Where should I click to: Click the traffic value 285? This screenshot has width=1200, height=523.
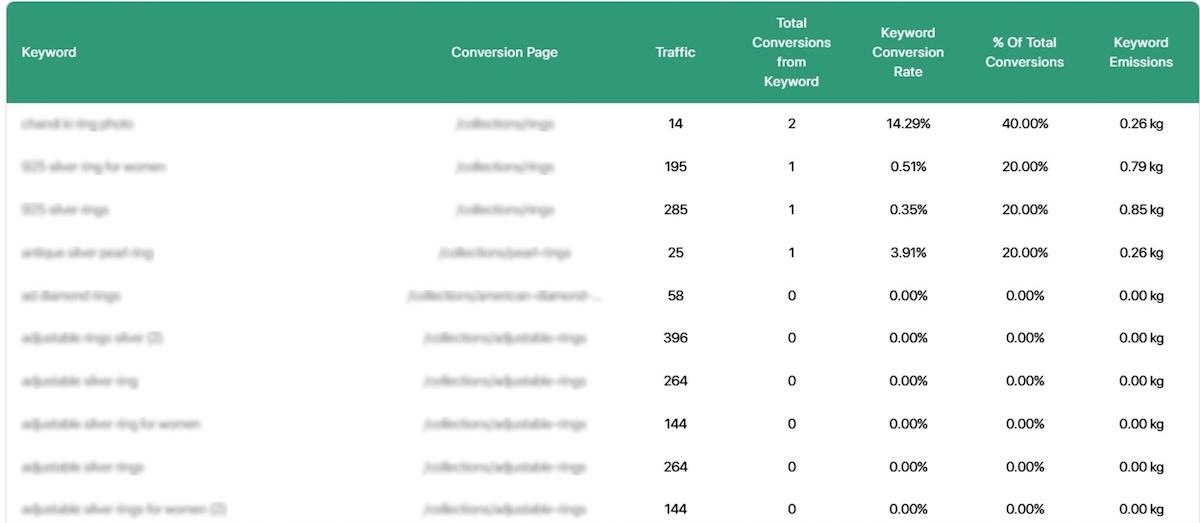(675, 210)
